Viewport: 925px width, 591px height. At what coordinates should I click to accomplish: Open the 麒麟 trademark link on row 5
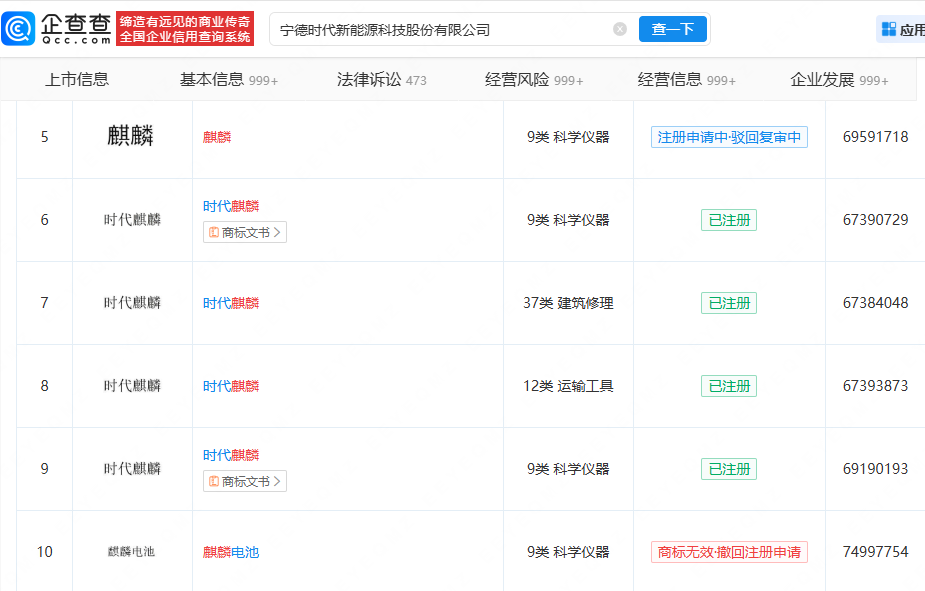tap(218, 136)
